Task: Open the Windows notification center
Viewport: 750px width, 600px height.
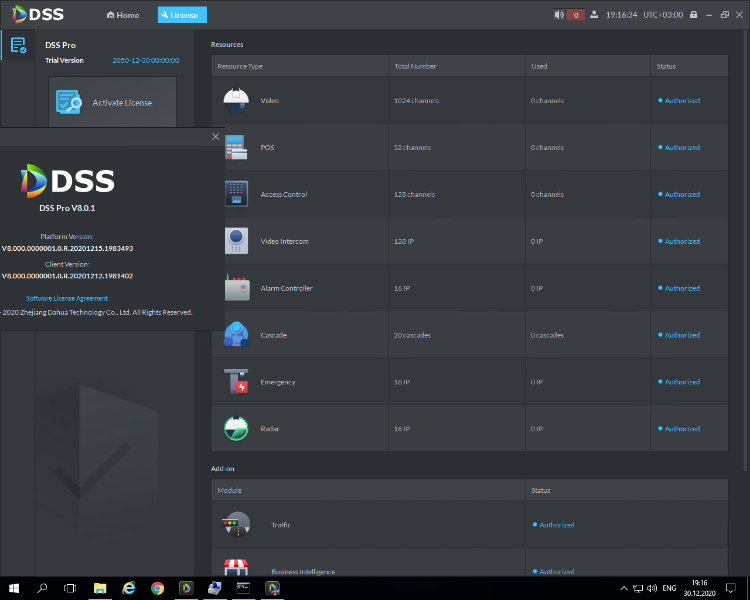Action: tap(730, 588)
